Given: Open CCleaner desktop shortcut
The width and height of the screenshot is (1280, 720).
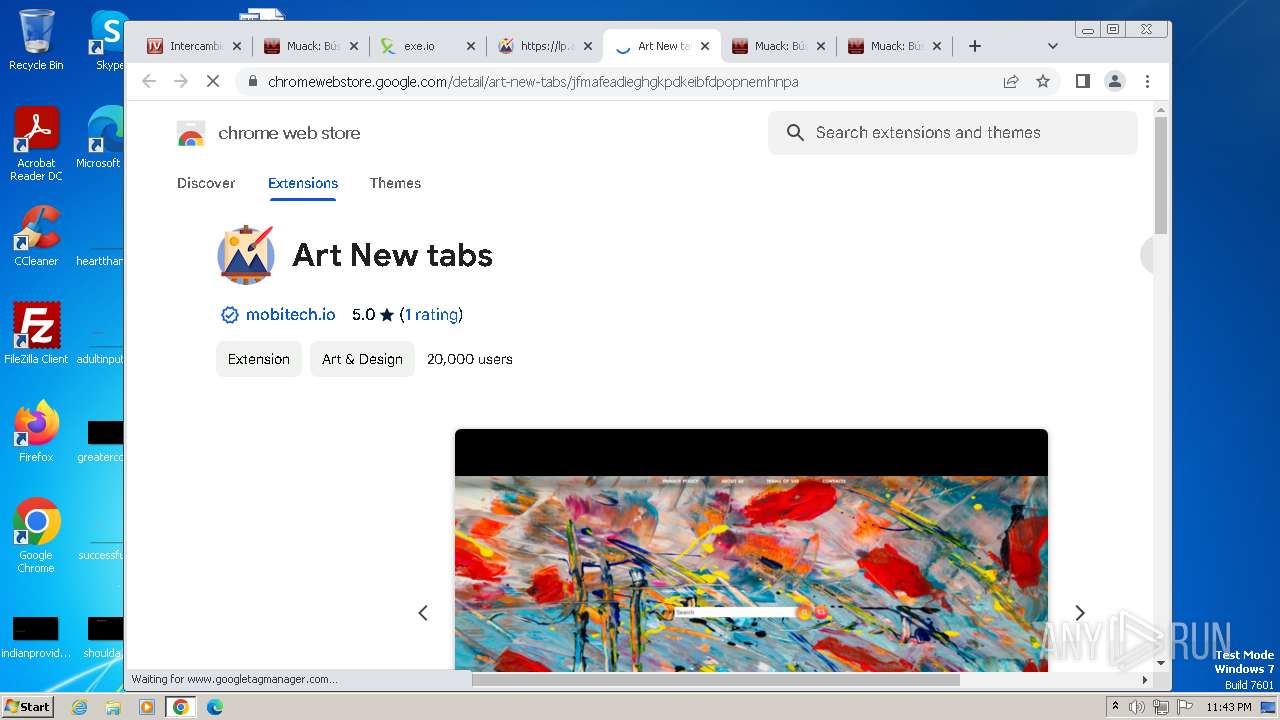Looking at the screenshot, I should (x=36, y=236).
